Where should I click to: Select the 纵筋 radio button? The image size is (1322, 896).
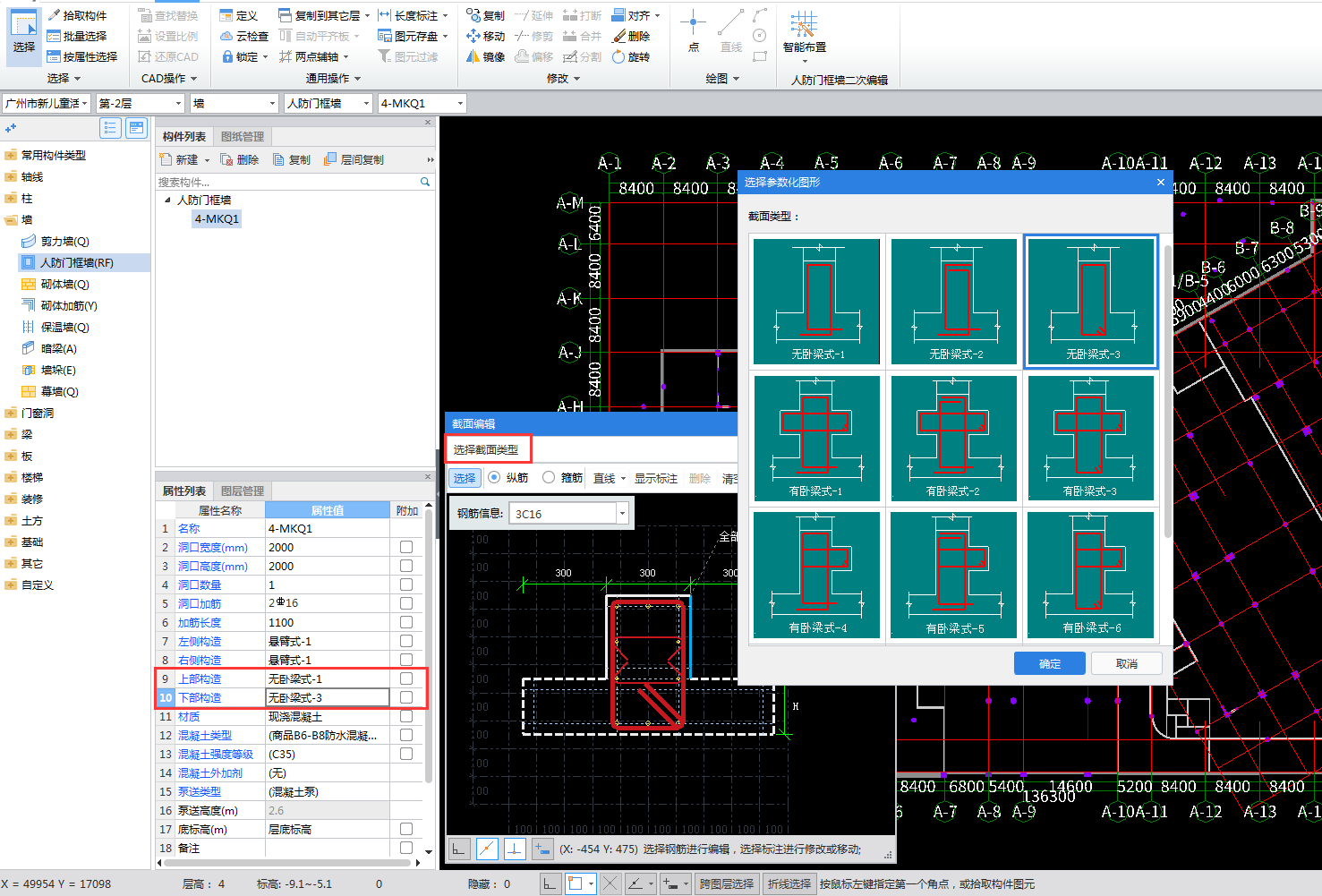pos(494,478)
